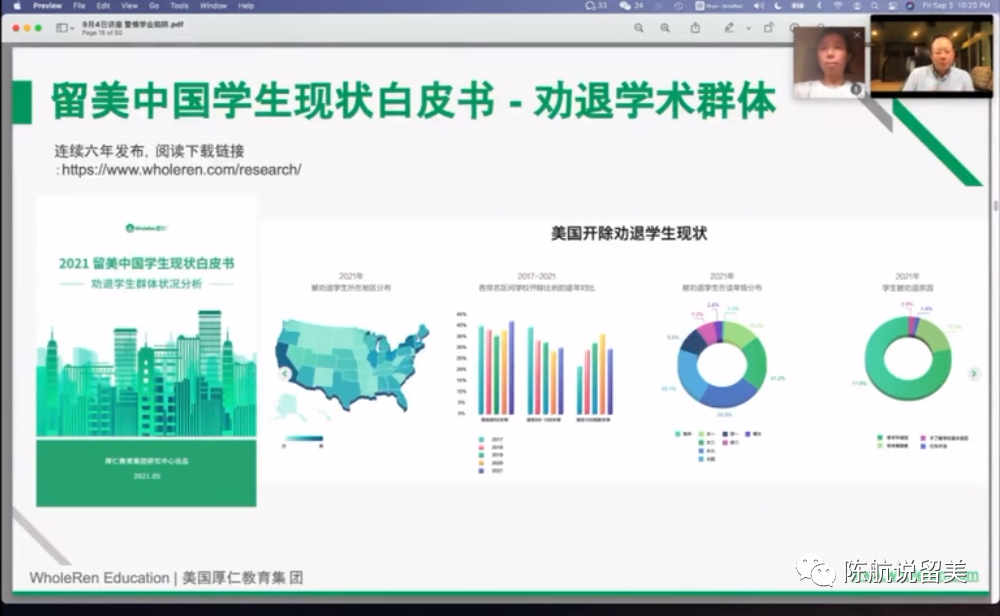Click the volume icon in the menu bar
Viewport: 1000px width, 616px height.
[x=757, y=6]
